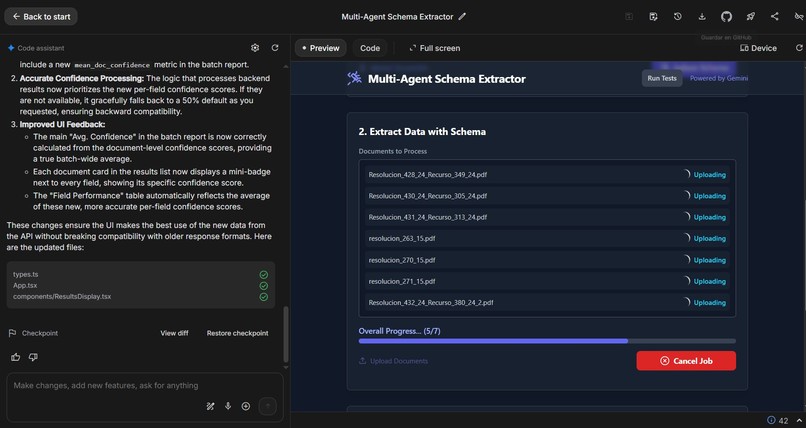The height and width of the screenshot is (428, 806).
Task: Open the info counter showing 42
Action: tap(777, 420)
